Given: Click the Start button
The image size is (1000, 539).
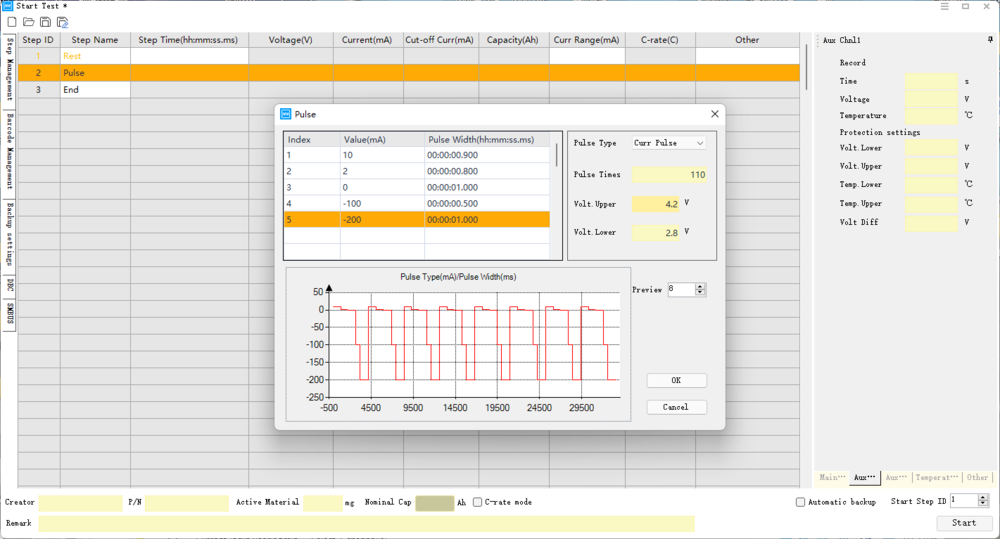Looking at the screenshot, I should coord(964,523).
